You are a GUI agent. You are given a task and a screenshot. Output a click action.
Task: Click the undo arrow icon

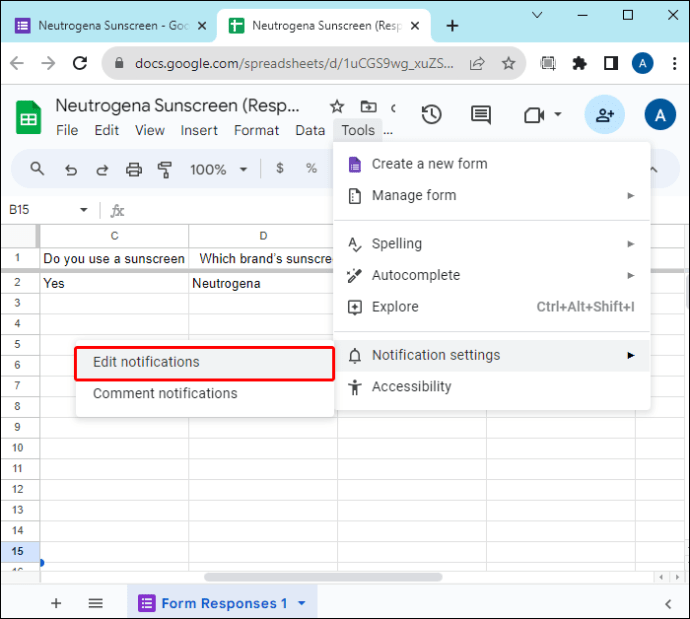click(71, 169)
